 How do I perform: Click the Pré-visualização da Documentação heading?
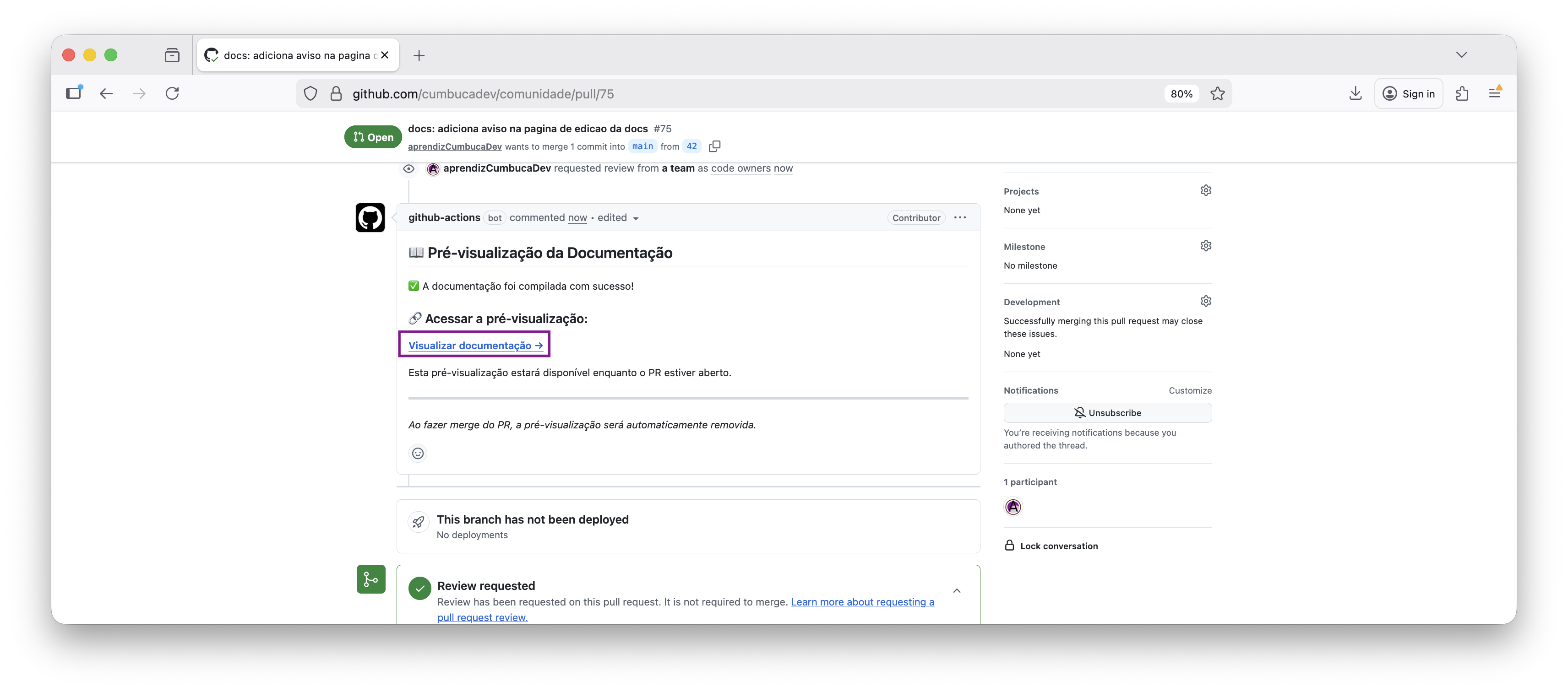coord(540,253)
